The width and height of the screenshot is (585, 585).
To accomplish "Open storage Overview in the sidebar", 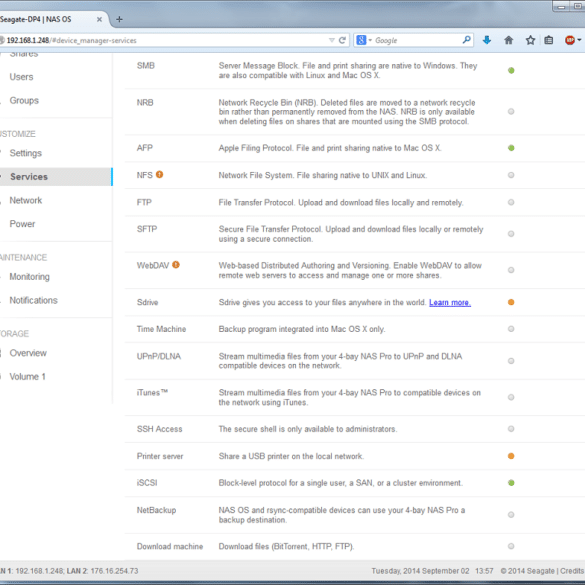I will (x=28, y=353).
